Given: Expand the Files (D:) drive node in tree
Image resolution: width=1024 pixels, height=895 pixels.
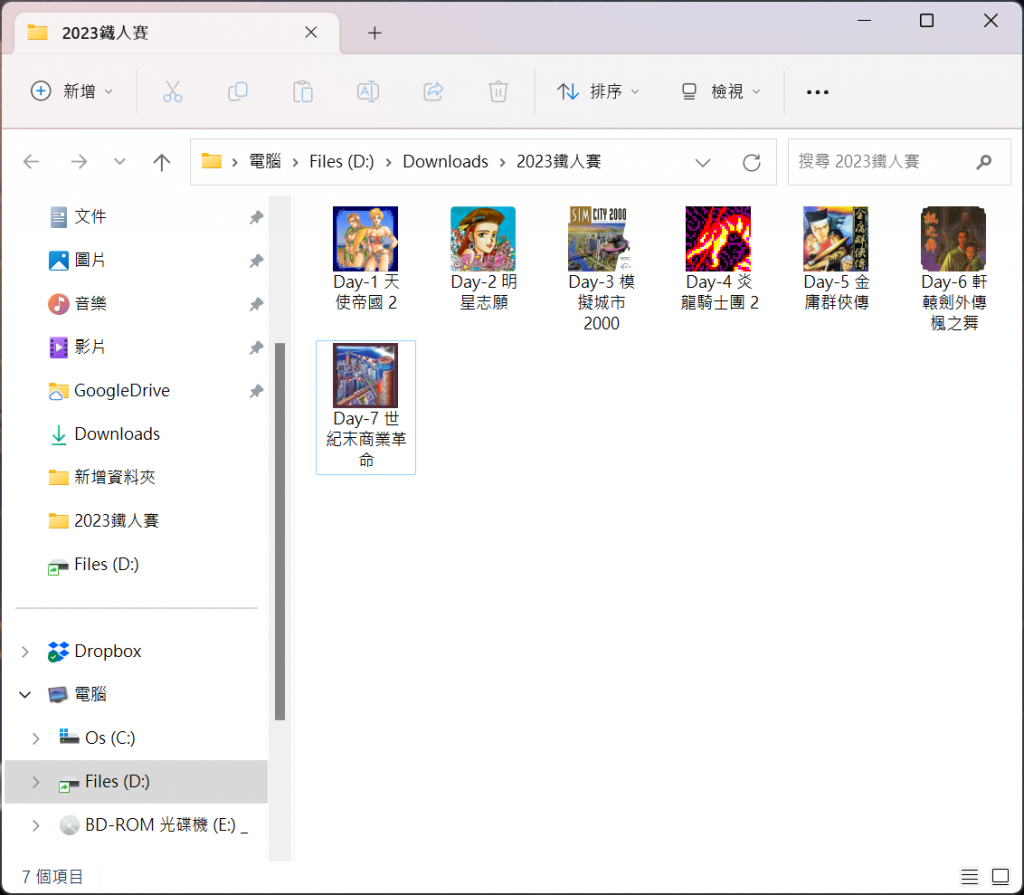Looking at the screenshot, I should tap(36, 781).
